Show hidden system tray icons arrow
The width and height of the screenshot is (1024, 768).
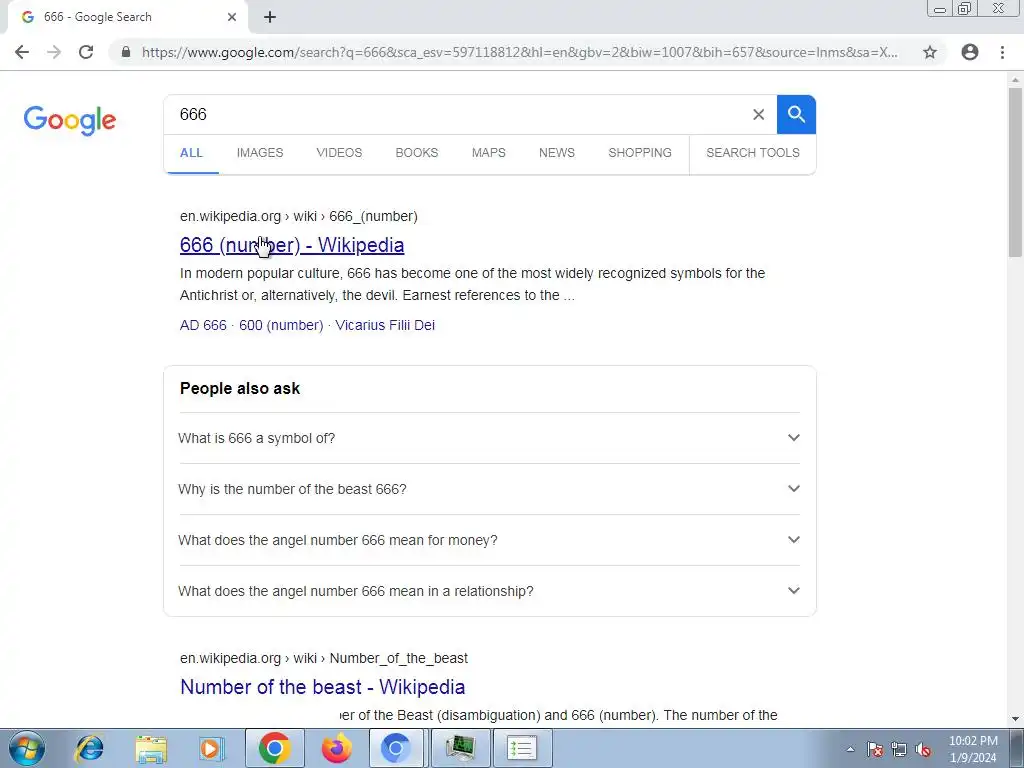[x=850, y=749]
